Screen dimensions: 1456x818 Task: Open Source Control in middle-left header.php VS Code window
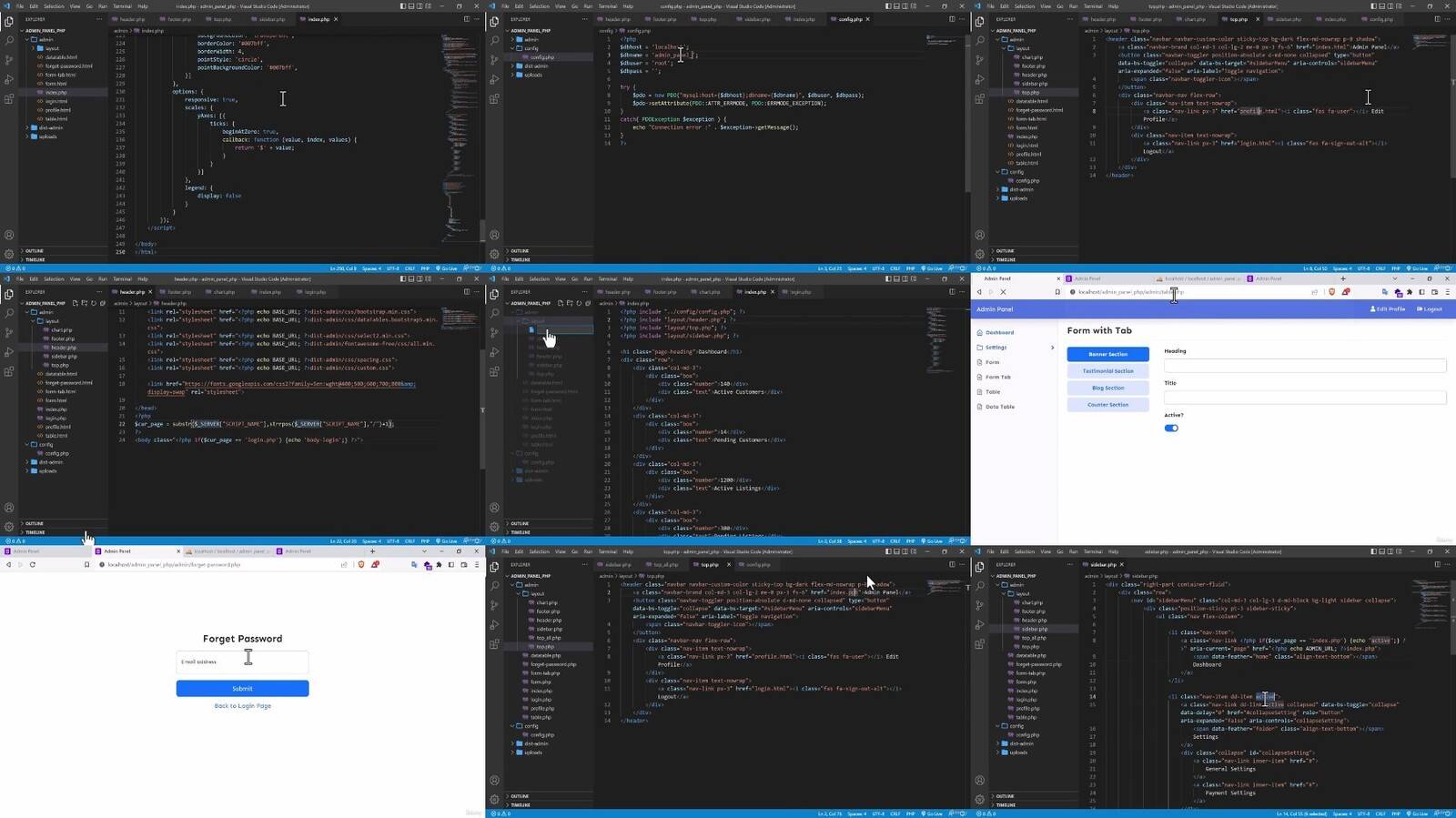(9, 332)
